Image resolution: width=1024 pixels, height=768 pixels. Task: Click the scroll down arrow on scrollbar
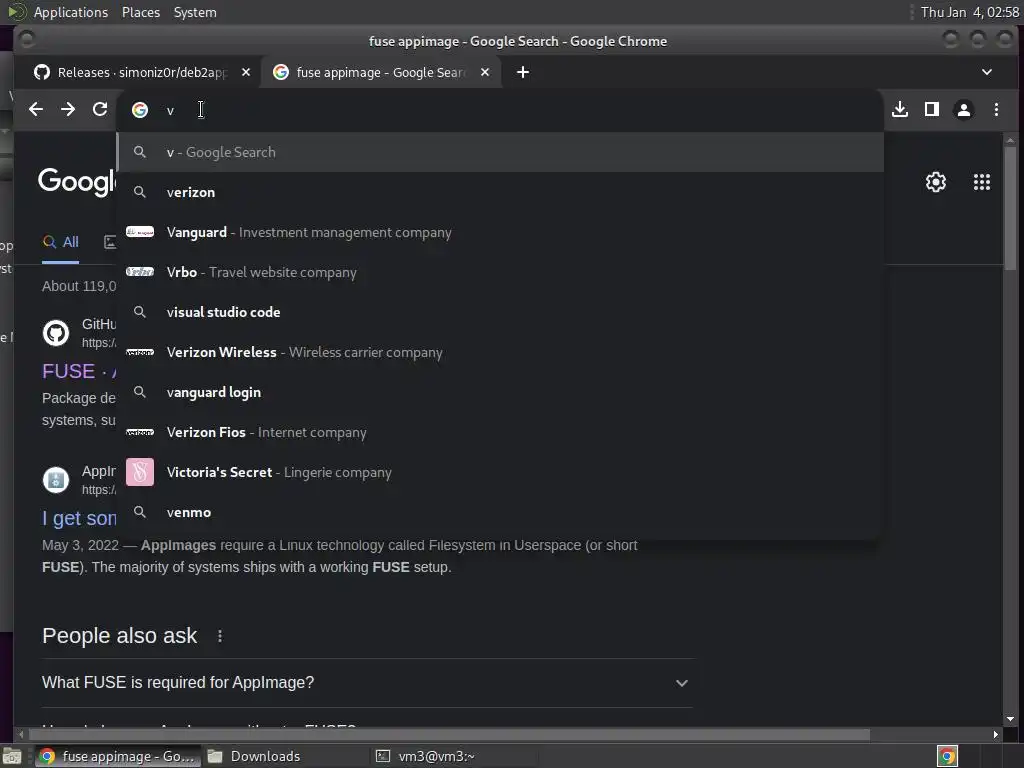point(1010,719)
